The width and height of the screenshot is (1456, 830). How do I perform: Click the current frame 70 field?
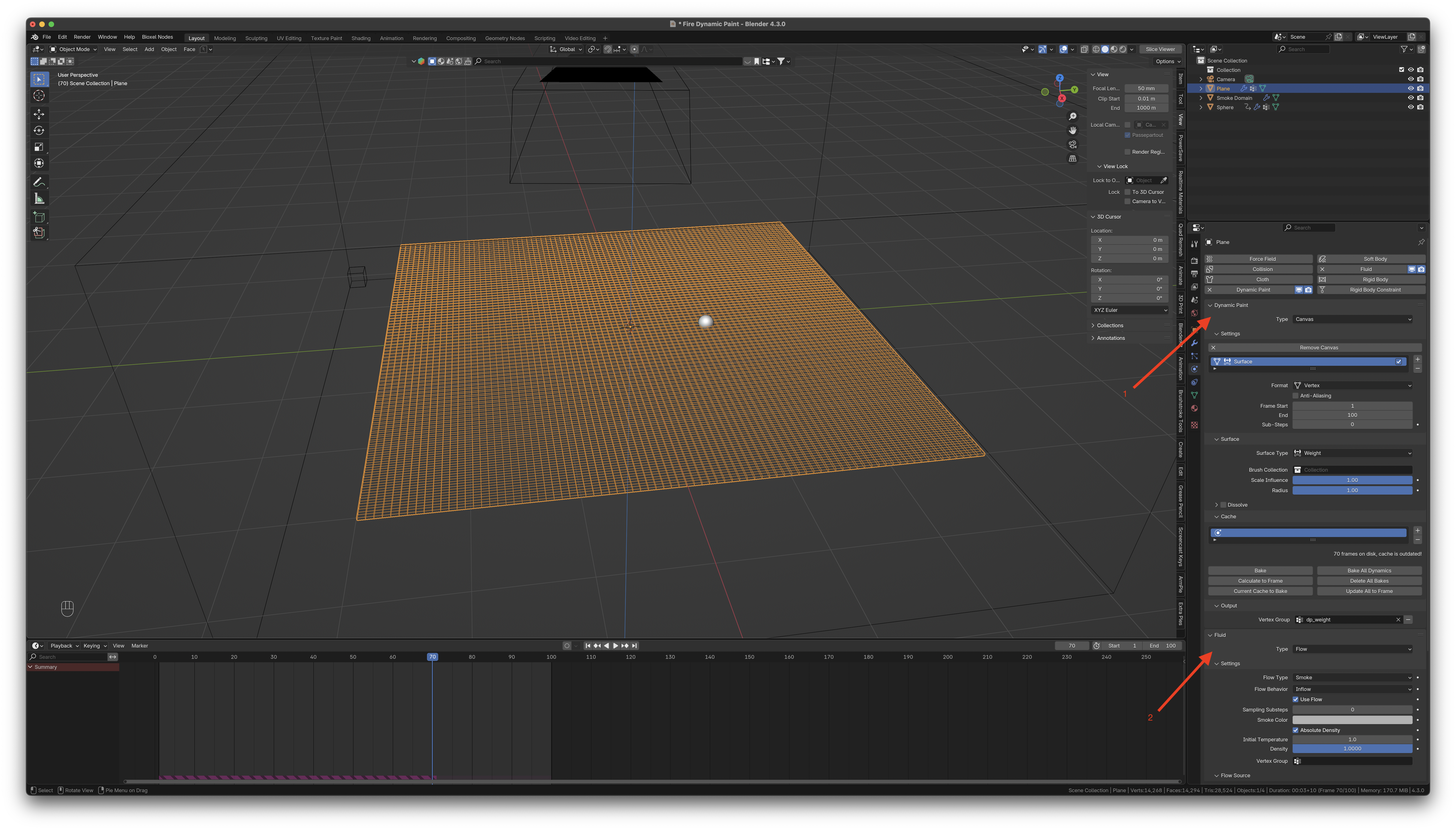point(1071,646)
